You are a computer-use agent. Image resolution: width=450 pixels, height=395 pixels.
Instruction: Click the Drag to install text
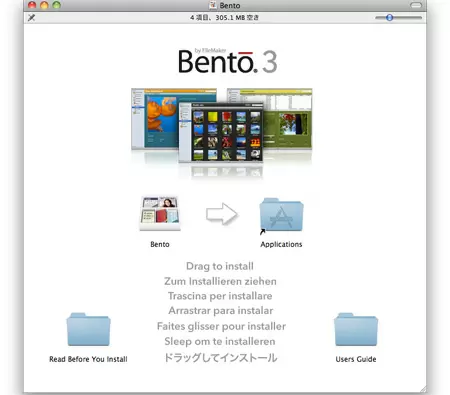click(220, 266)
